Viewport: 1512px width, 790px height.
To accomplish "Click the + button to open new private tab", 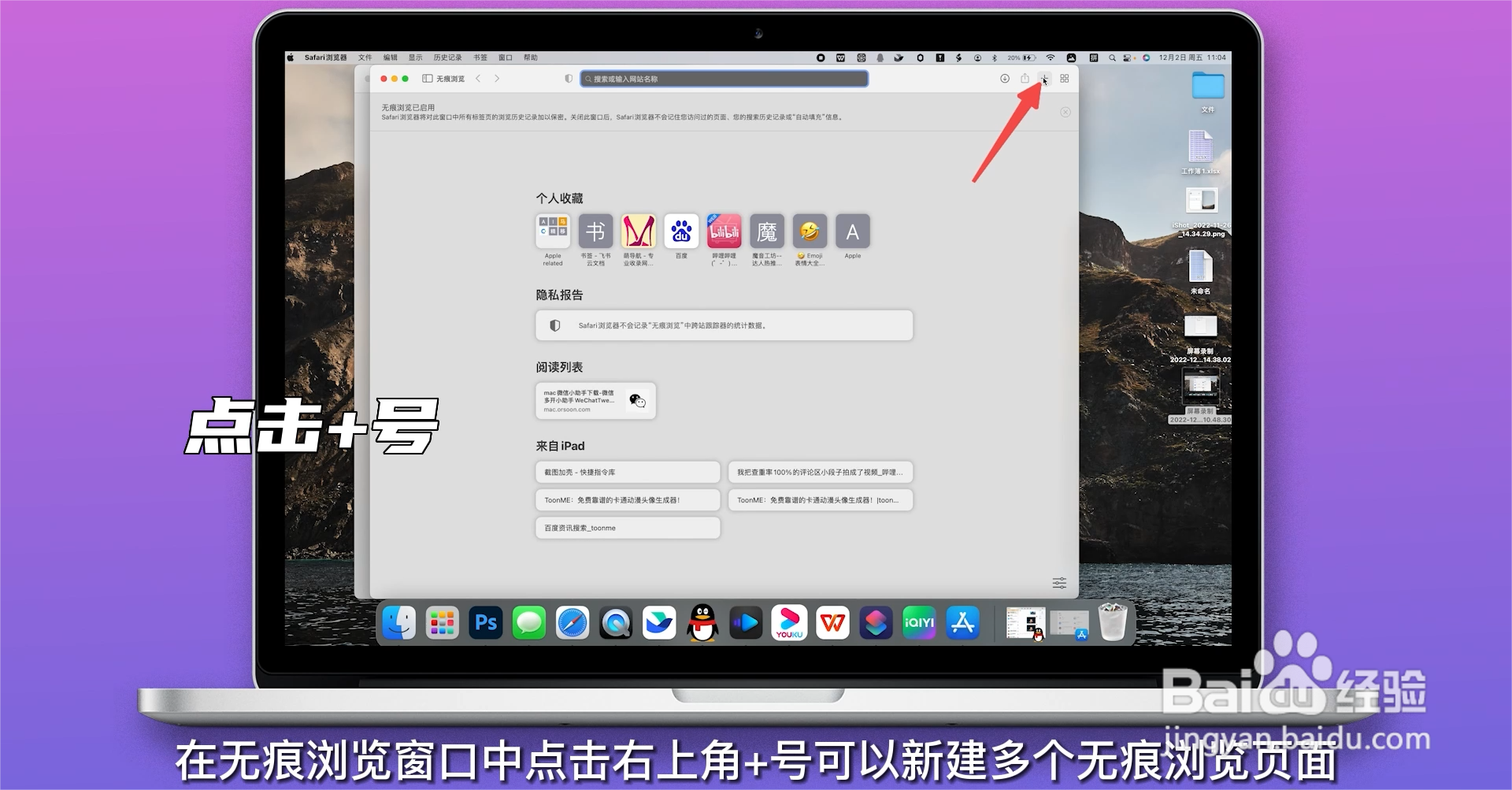I will (1044, 78).
